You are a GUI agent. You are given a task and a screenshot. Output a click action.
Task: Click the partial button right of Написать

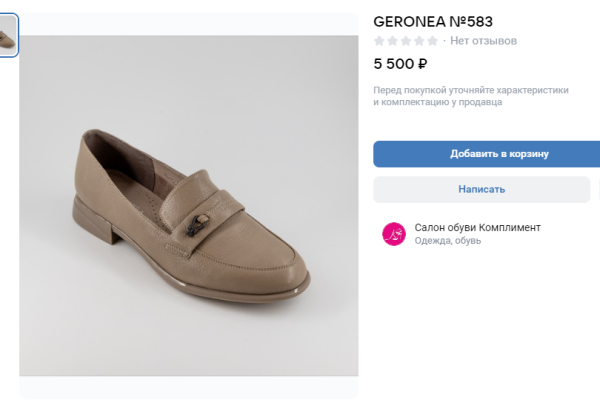[x=597, y=189]
